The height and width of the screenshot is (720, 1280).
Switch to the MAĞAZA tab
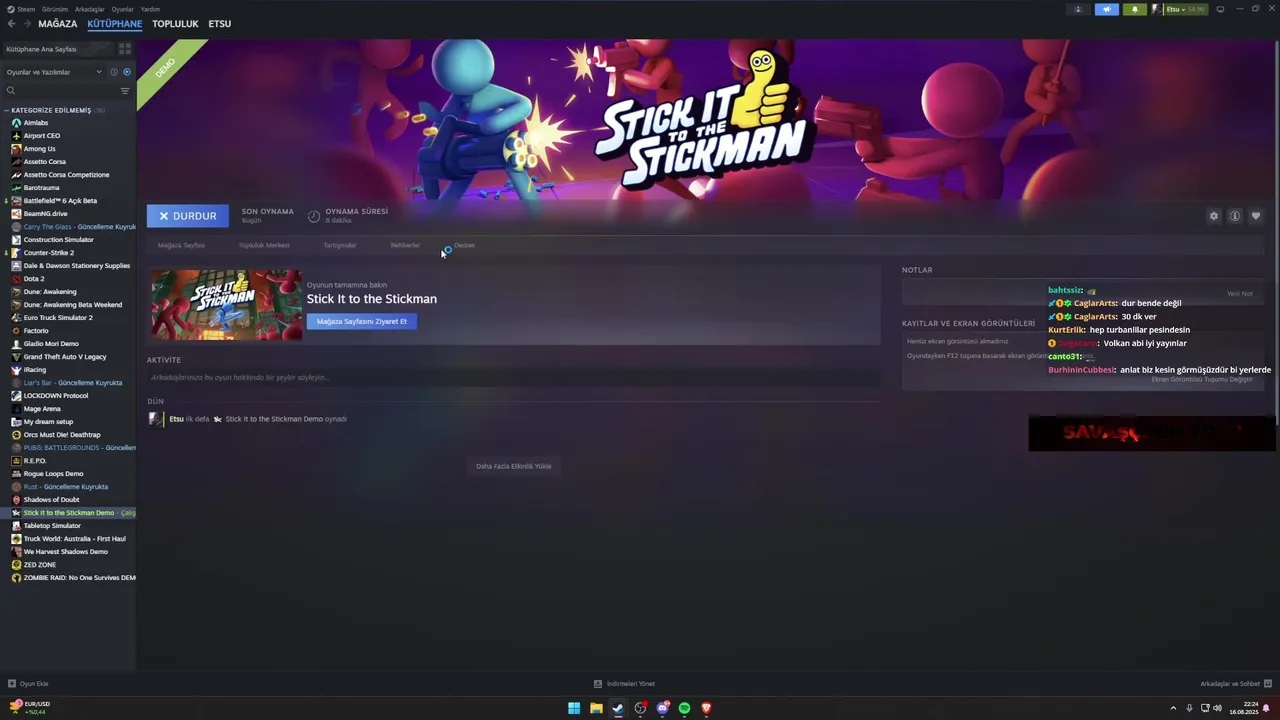57,23
